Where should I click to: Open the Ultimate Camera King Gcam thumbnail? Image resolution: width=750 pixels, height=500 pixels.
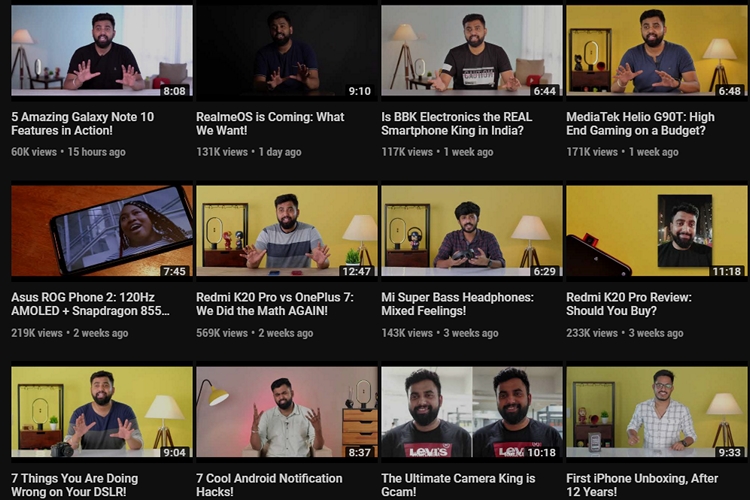[x=472, y=411]
